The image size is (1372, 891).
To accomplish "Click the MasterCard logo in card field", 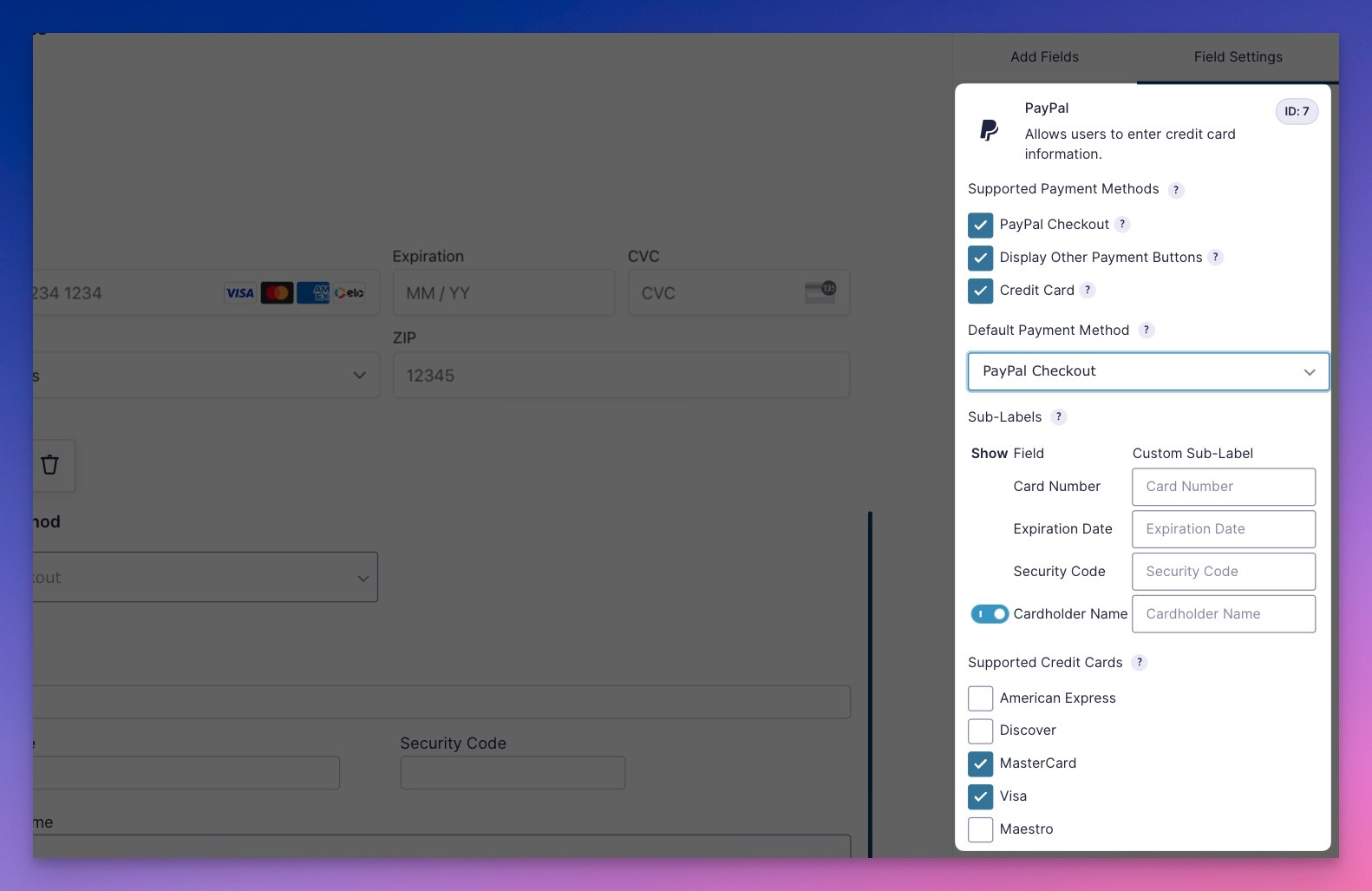I will (278, 293).
